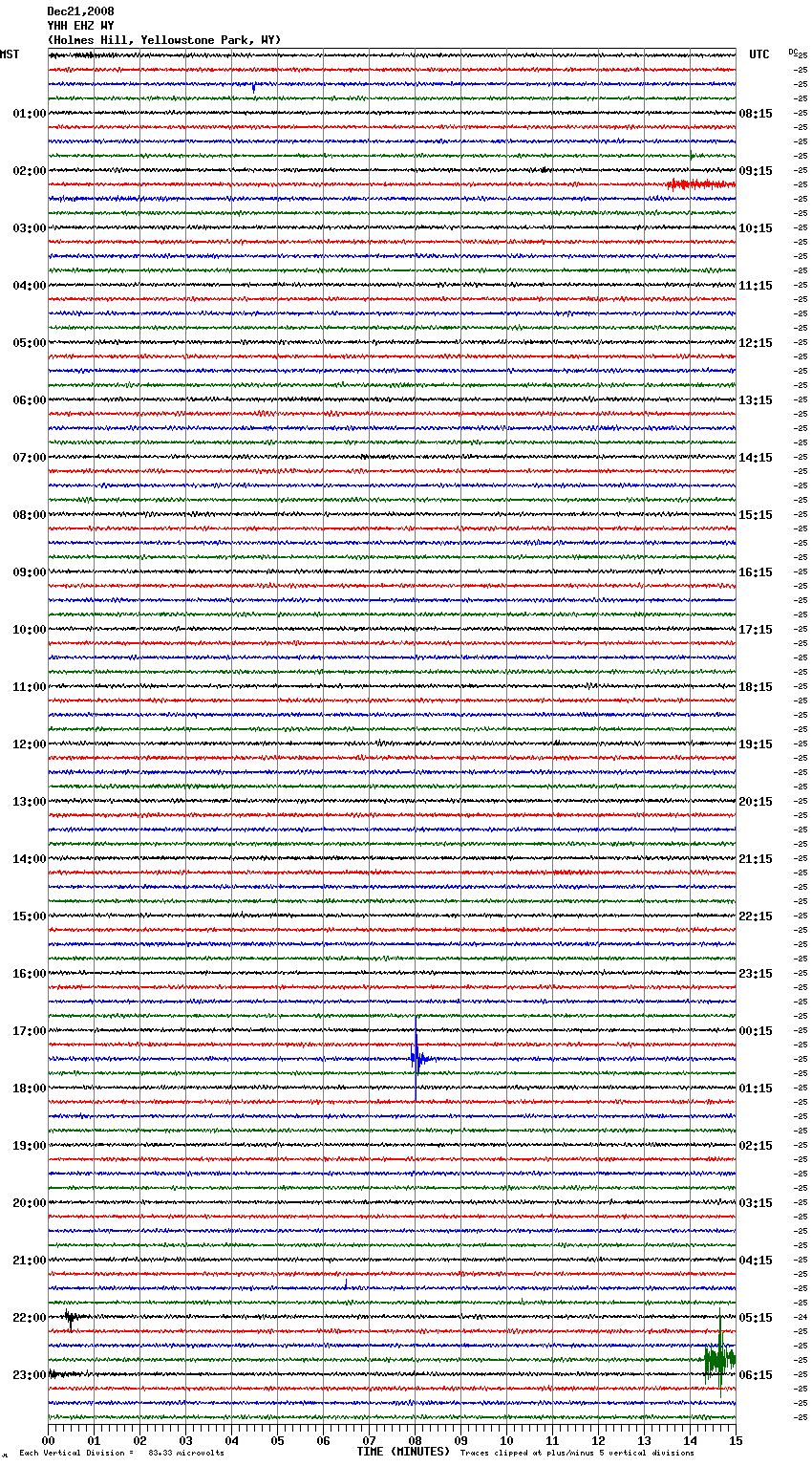Click the 23:00 MST time label
The width and height of the screenshot is (812, 1466).
(30, 1375)
